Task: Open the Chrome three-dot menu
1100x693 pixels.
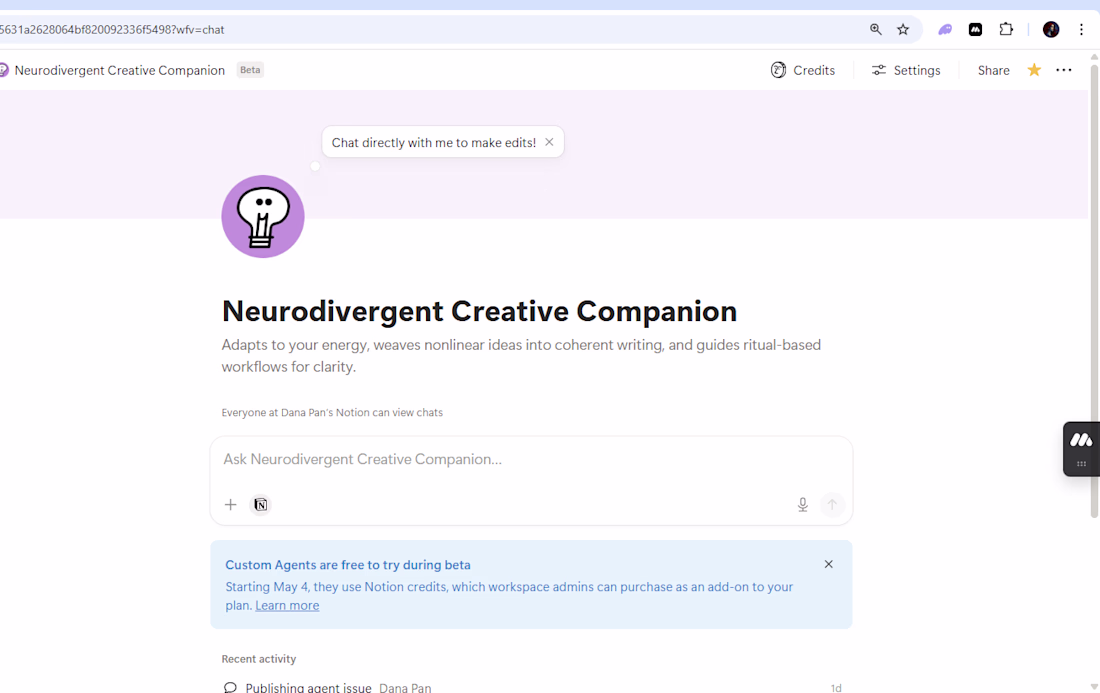Action: [1081, 29]
